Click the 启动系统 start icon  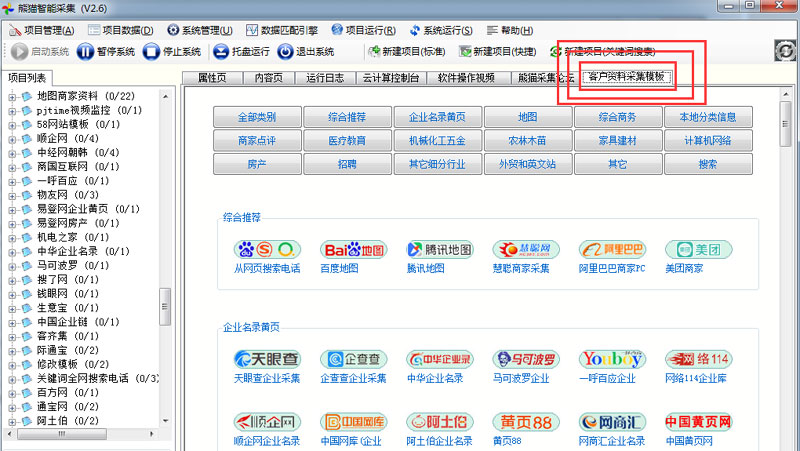pyautogui.click(x=19, y=52)
